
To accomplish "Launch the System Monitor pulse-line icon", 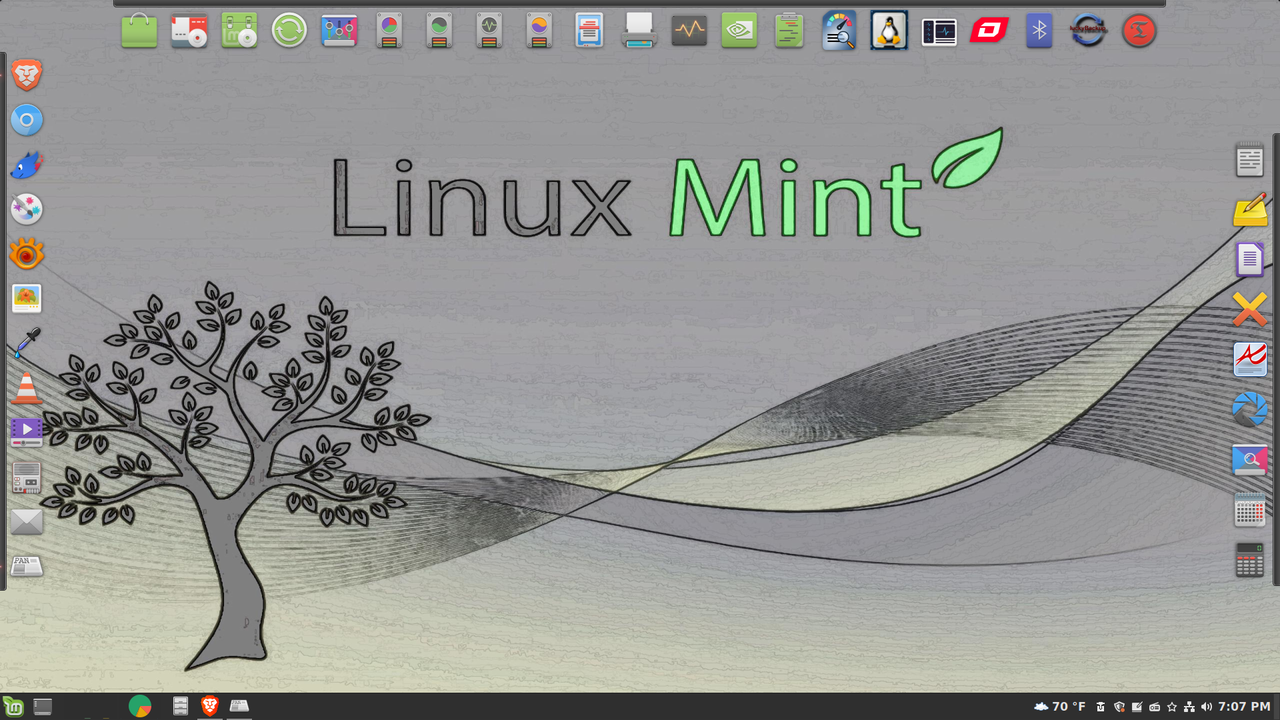I will [689, 31].
